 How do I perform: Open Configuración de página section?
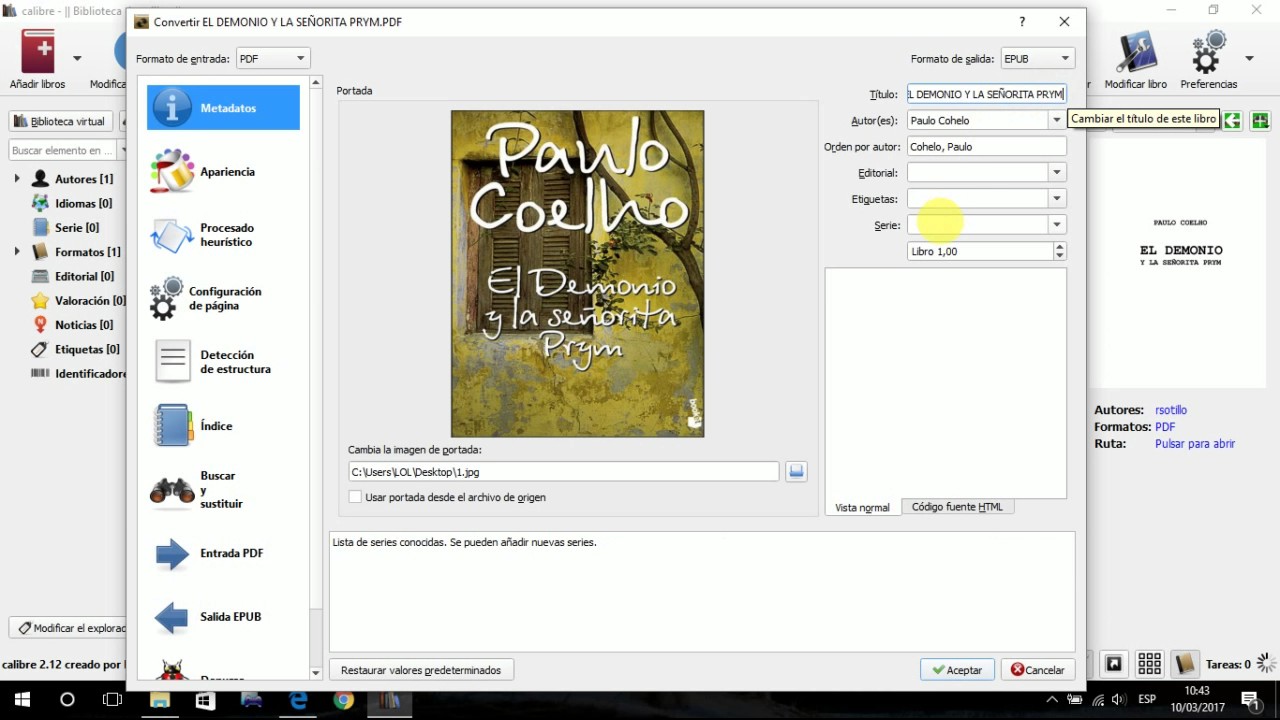coord(223,299)
